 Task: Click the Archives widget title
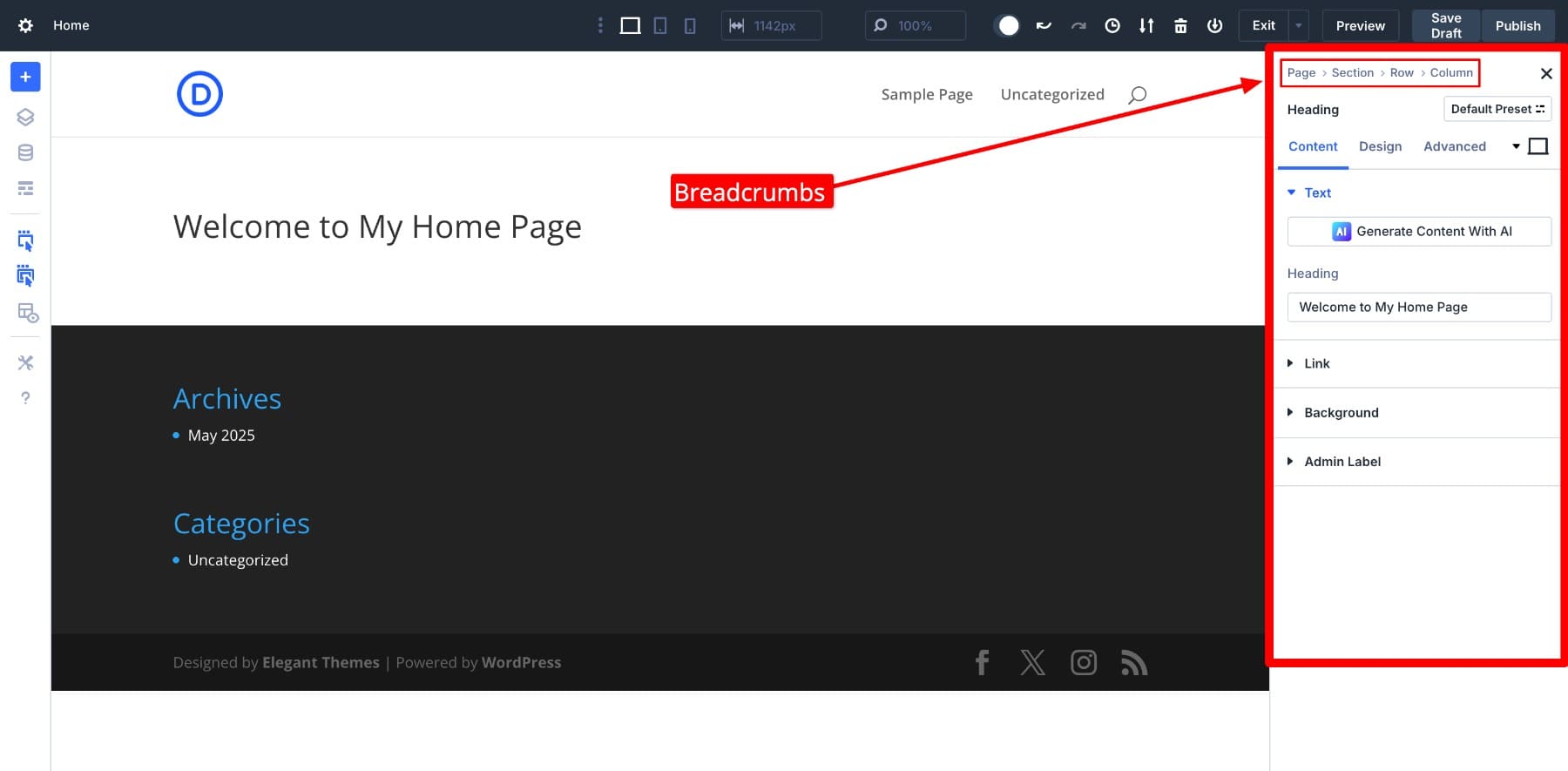[x=227, y=398]
